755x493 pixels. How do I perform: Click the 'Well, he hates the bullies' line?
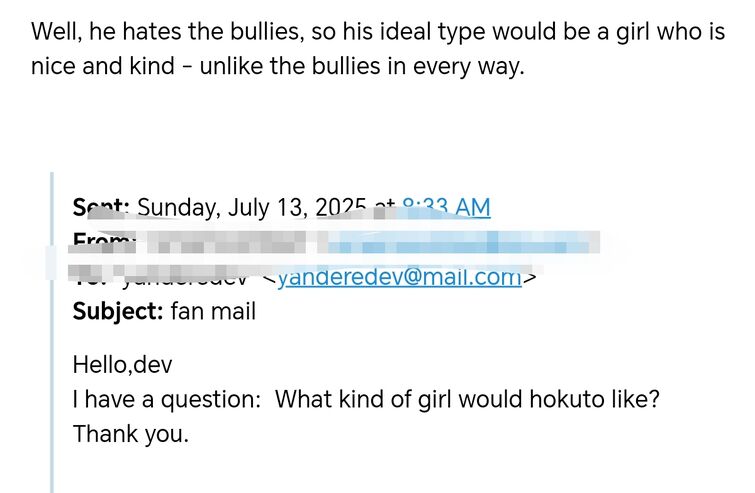(x=378, y=32)
